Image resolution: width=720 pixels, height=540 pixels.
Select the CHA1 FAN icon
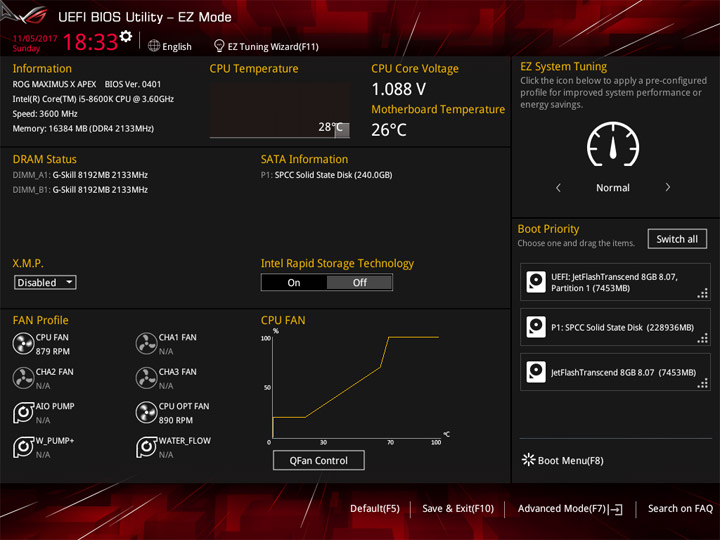(146, 344)
